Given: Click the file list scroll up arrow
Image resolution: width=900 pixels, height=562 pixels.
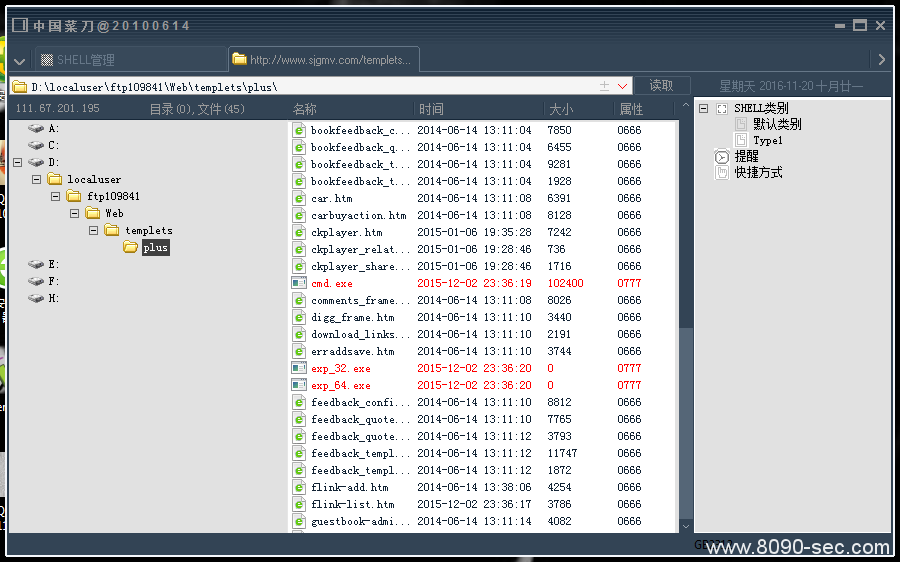Looking at the screenshot, I should pyautogui.click(x=685, y=106).
